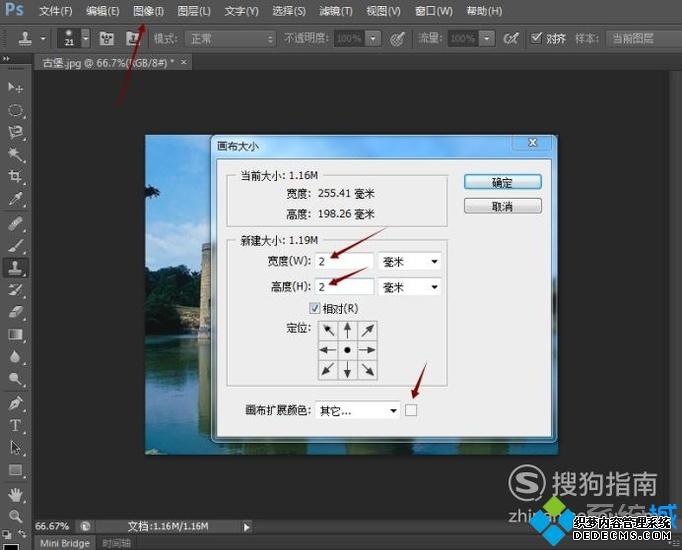
Task: Open sample source dropdown (当前图层)
Action: [644, 39]
